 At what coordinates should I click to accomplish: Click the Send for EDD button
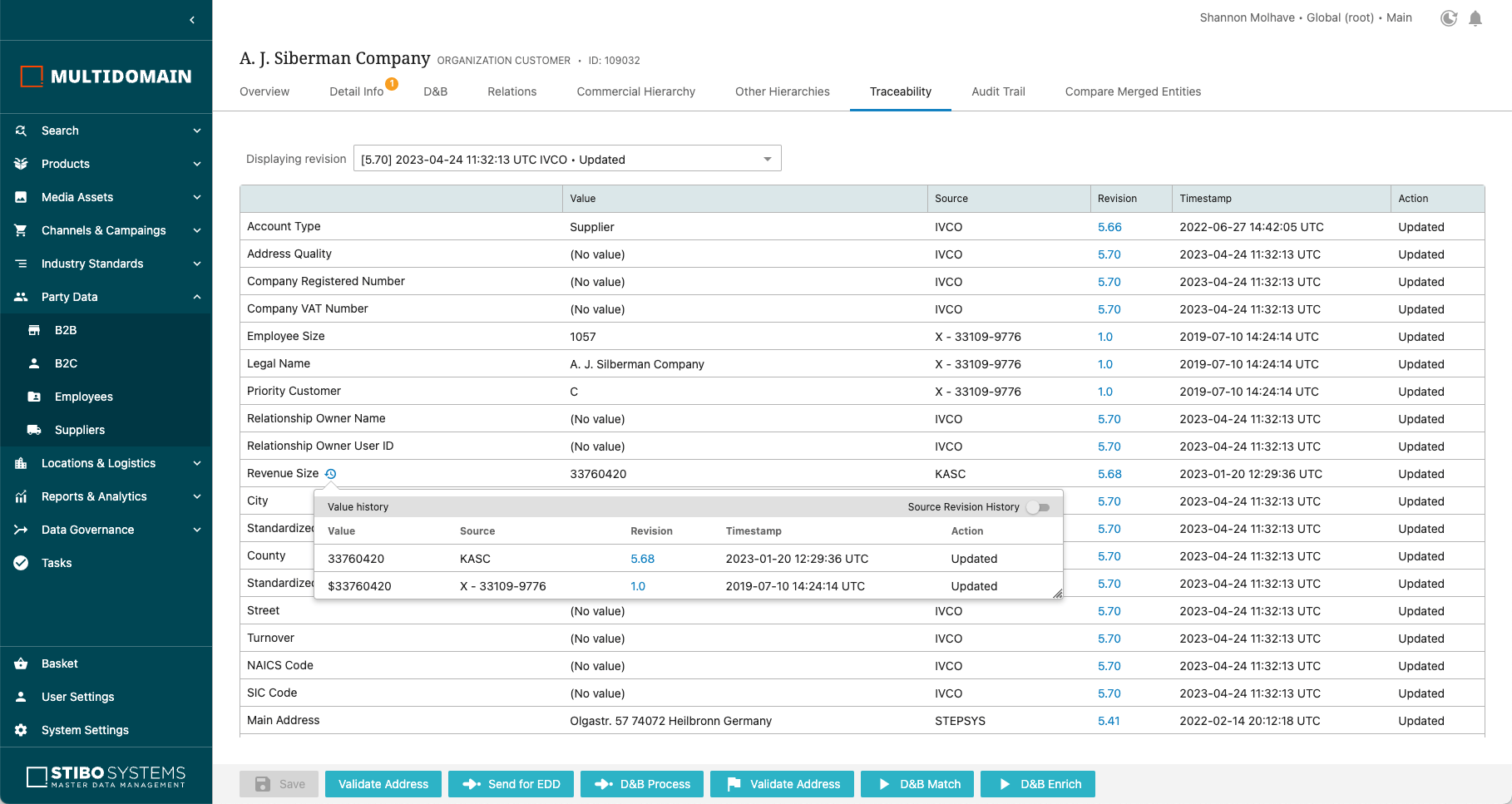tap(511, 784)
